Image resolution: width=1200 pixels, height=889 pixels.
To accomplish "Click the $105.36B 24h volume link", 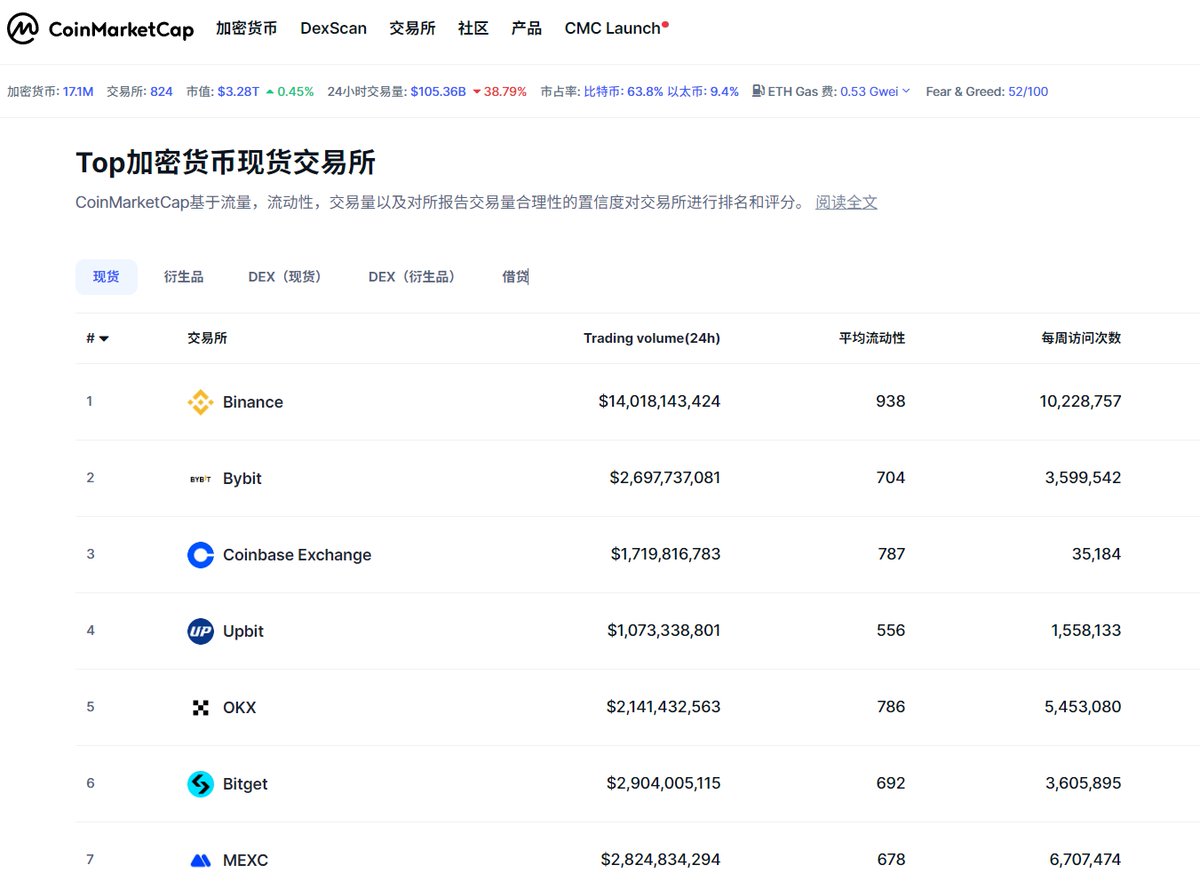I will tap(438, 91).
